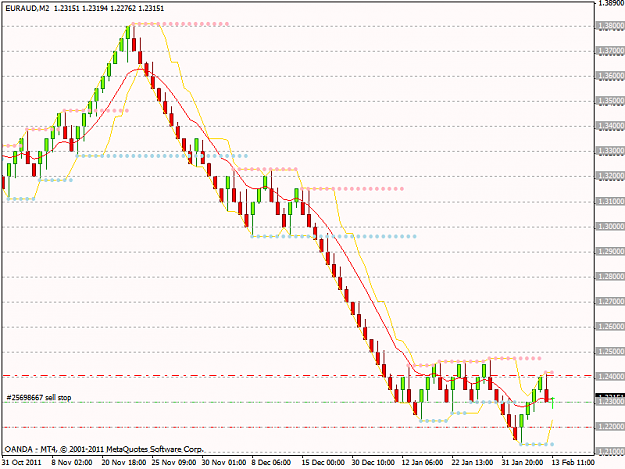Click the 1.38000 price axis label
The image size is (625, 469).
point(610,26)
